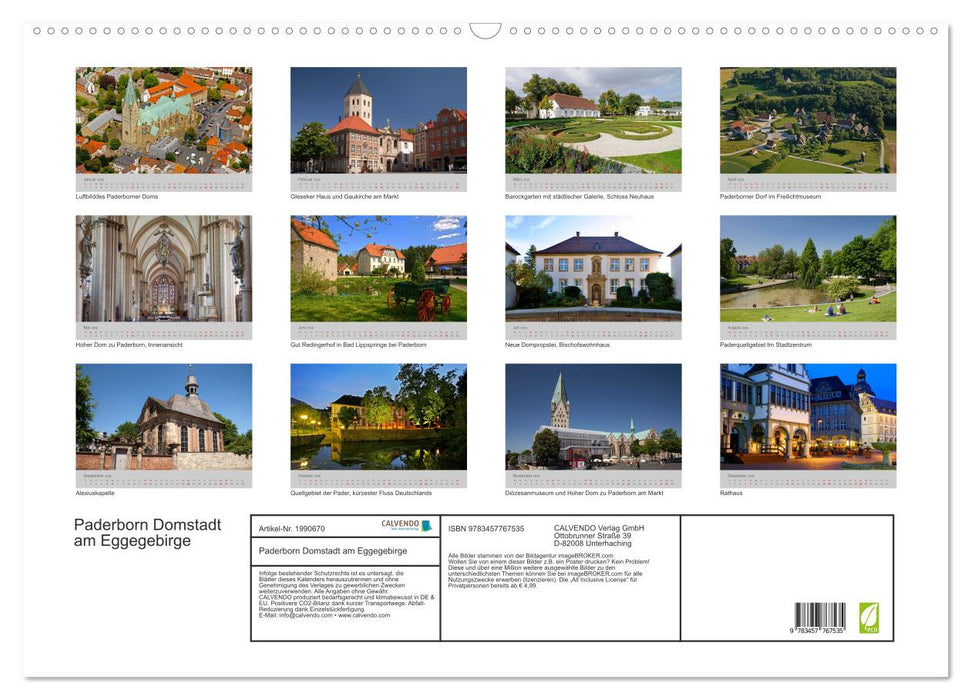Click the ISBN 9783457767535 number

[x=487, y=528]
